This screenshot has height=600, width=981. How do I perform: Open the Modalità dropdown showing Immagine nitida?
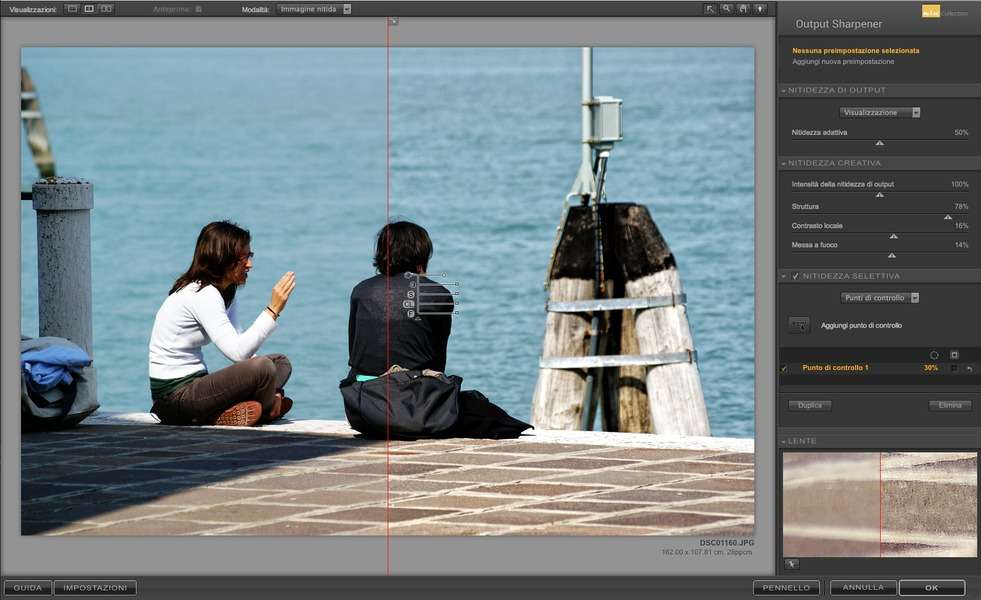pos(314,9)
